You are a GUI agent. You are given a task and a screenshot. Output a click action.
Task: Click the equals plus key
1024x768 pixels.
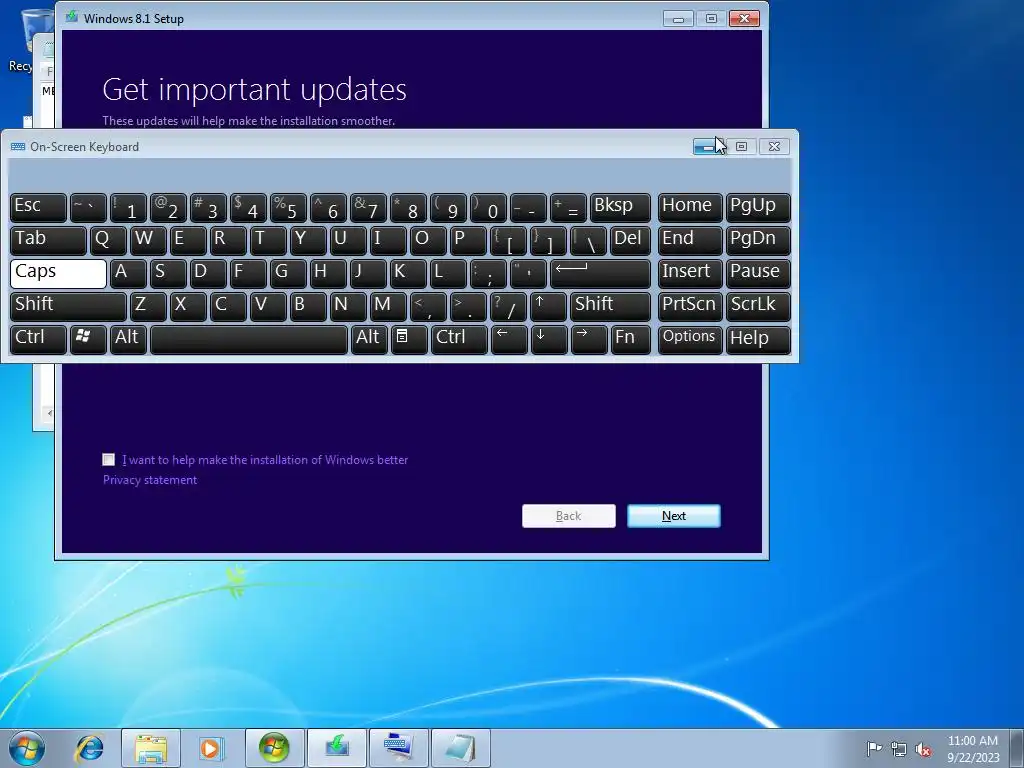click(x=568, y=207)
